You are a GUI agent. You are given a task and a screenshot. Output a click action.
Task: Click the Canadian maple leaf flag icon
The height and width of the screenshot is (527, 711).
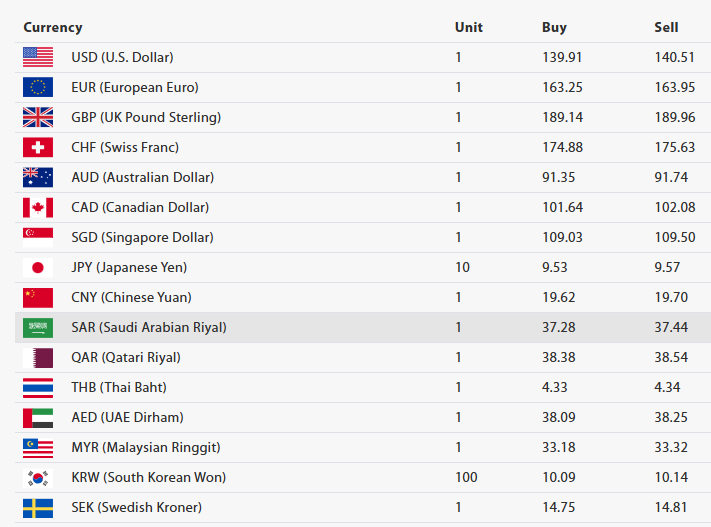pos(38,207)
